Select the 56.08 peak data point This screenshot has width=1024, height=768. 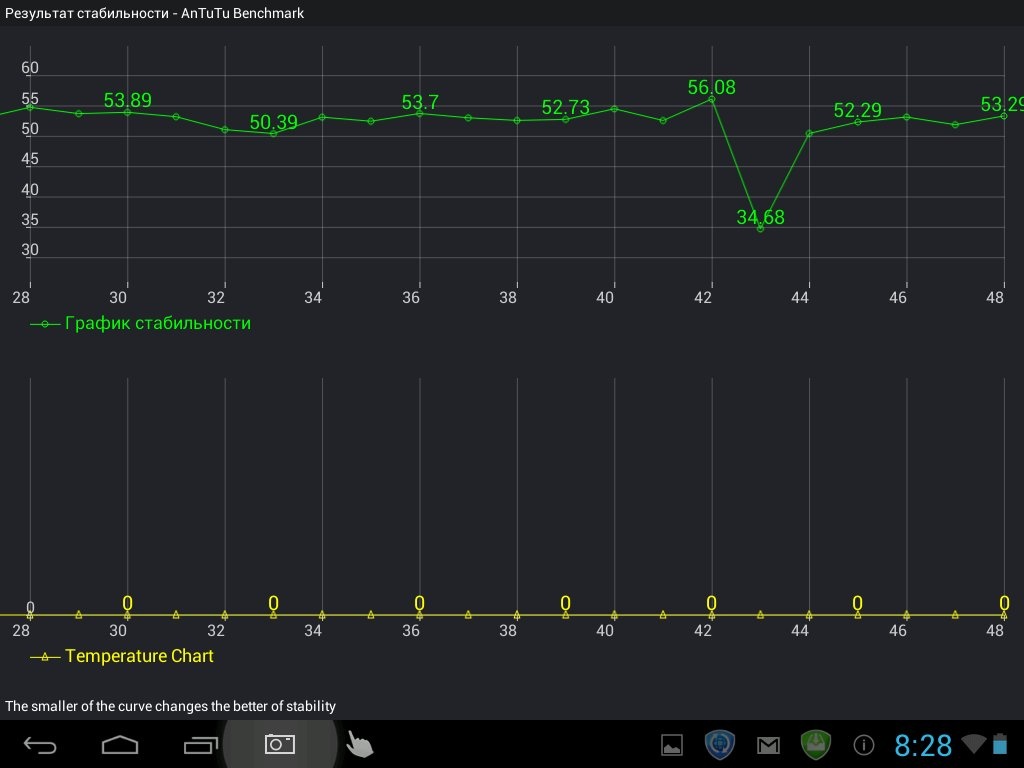[711, 99]
